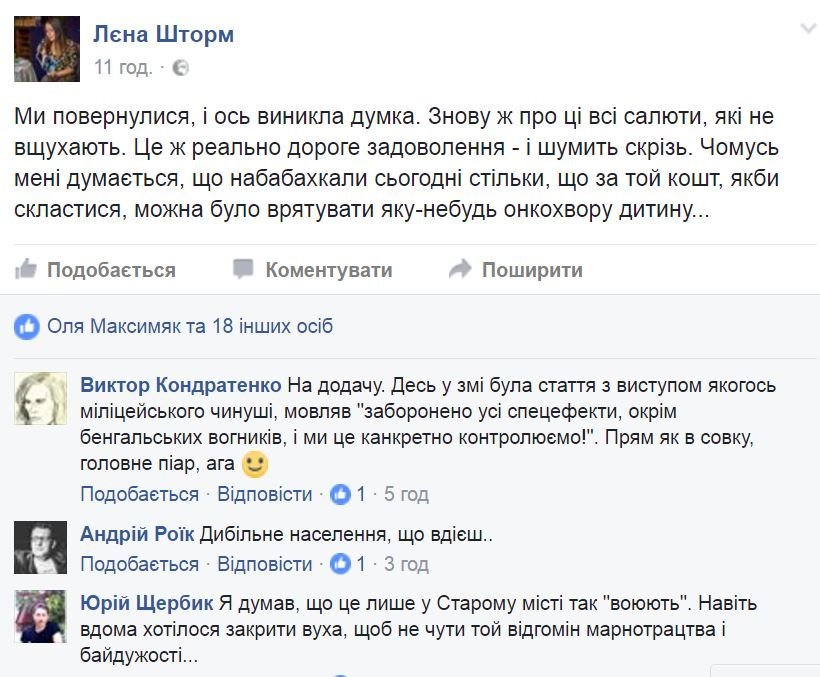Open the post options chevron menu
Screen dimensions: 820x677
coord(808,31)
